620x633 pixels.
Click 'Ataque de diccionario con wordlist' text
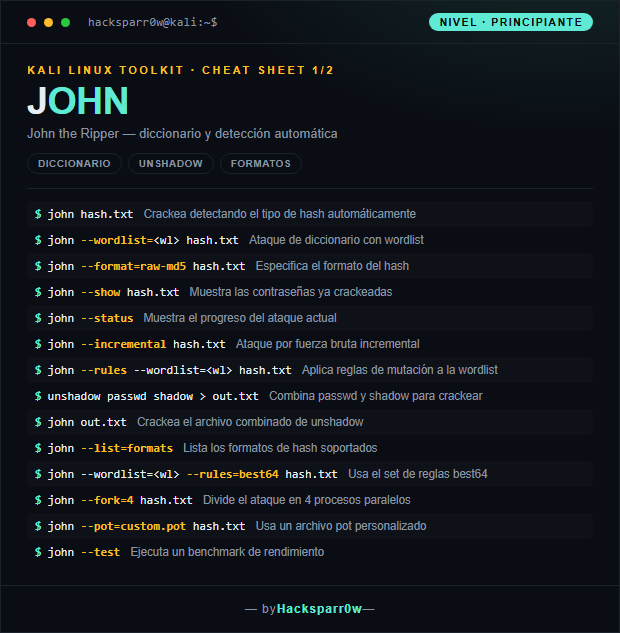336,240
